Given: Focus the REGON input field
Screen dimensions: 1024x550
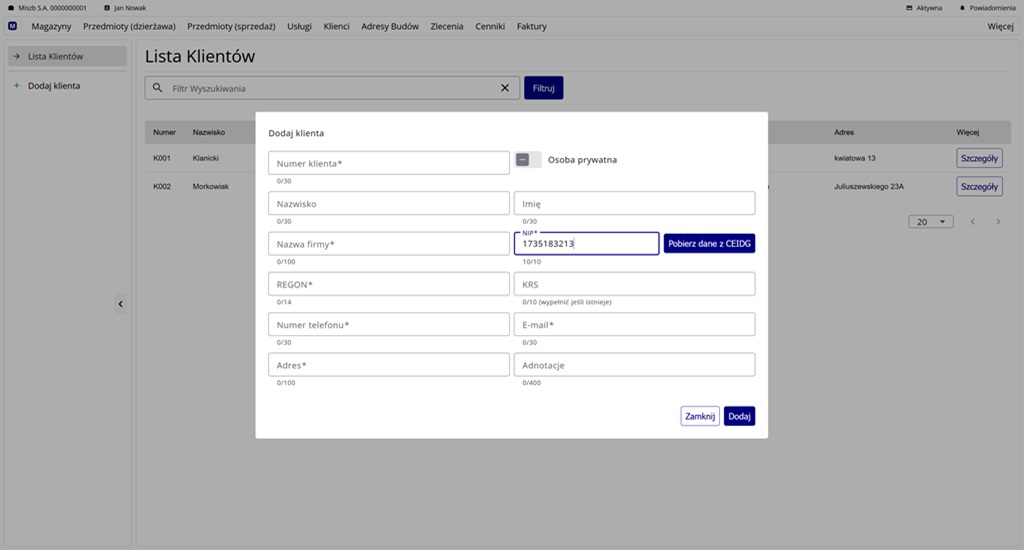Looking at the screenshot, I should coord(389,284).
